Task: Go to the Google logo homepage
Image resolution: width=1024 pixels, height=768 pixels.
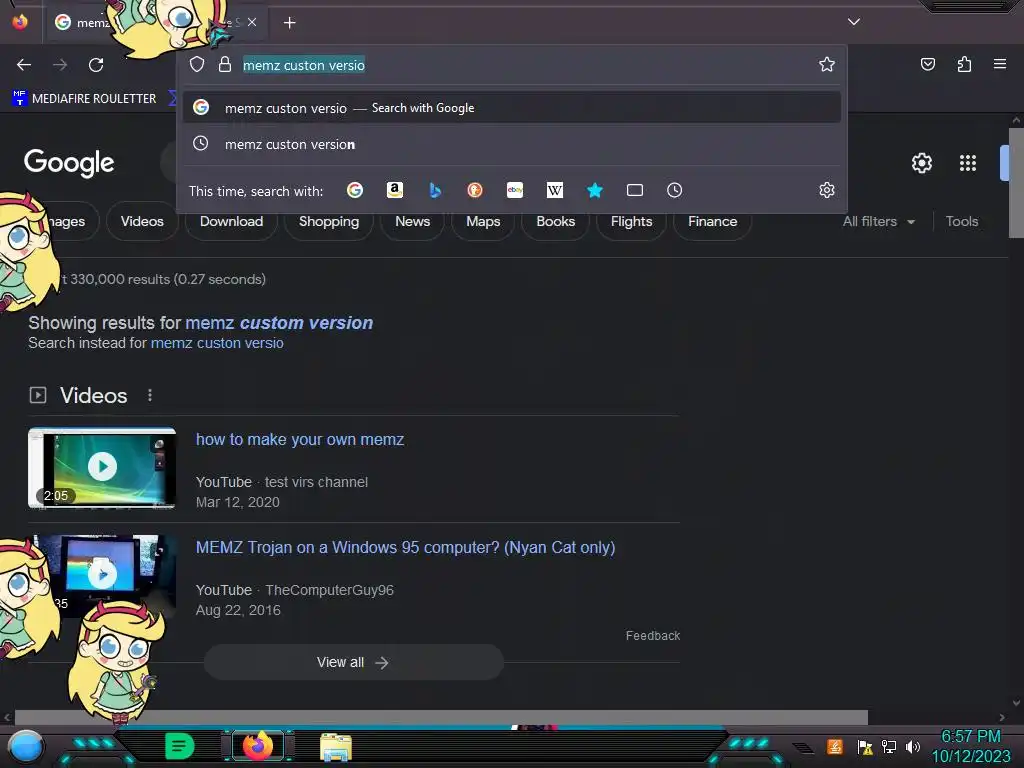Action: tap(69, 163)
